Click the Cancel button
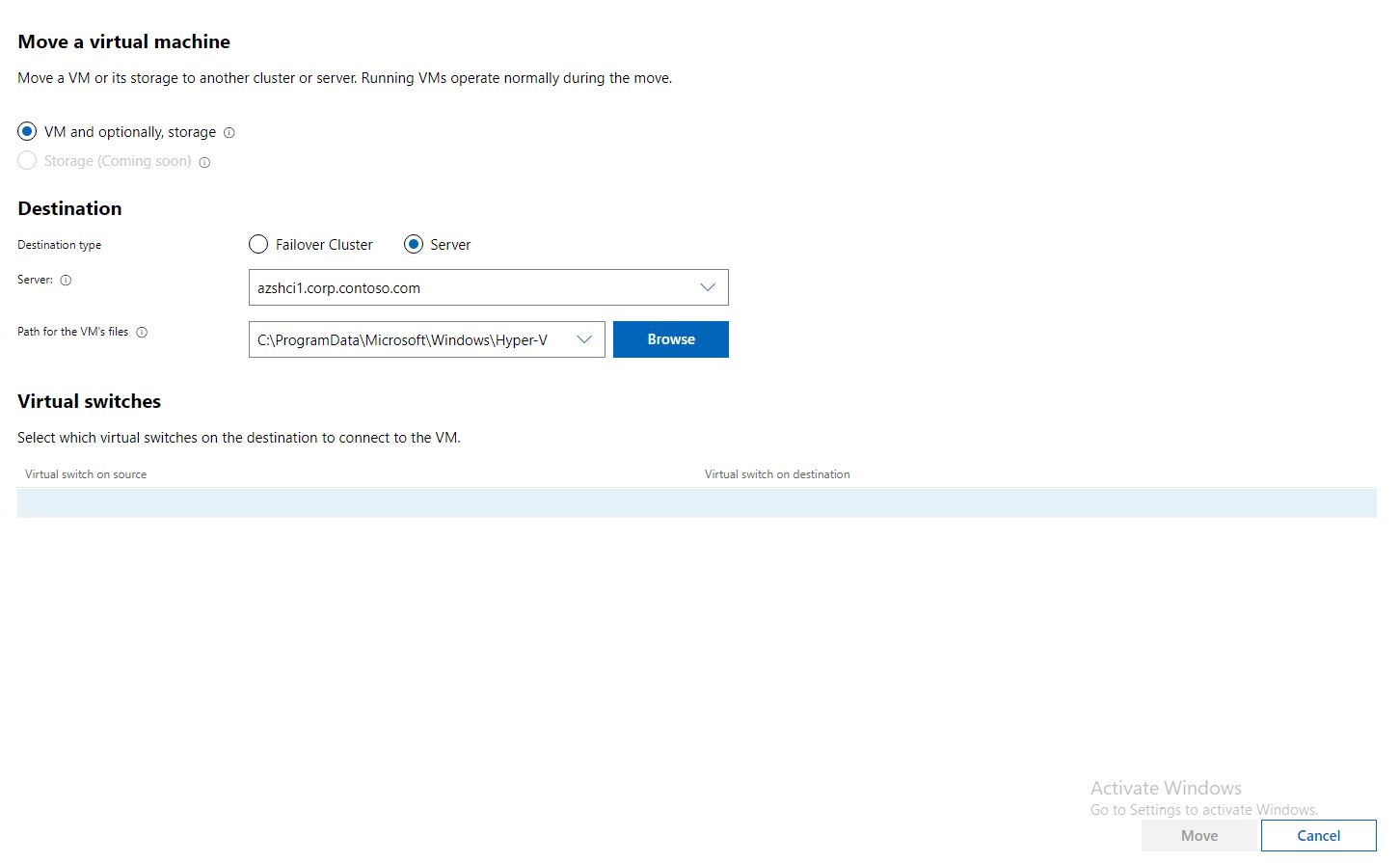The width and height of the screenshot is (1400, 863). coord(1318,835)
